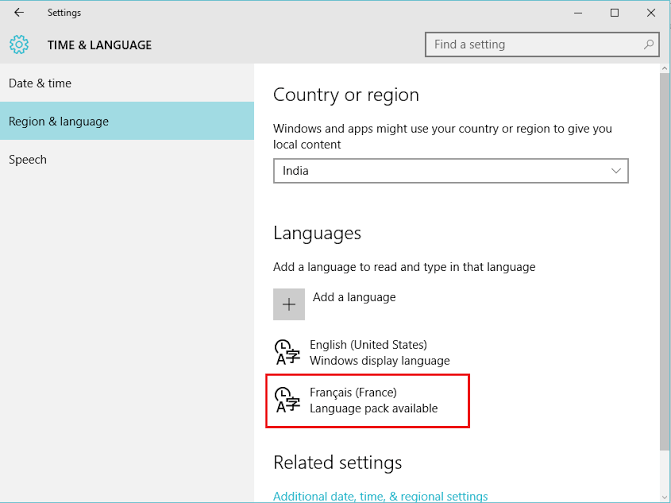This screenshot has width=671, height=503.
Task: Click the Languages heading
Action: (317, 234)
